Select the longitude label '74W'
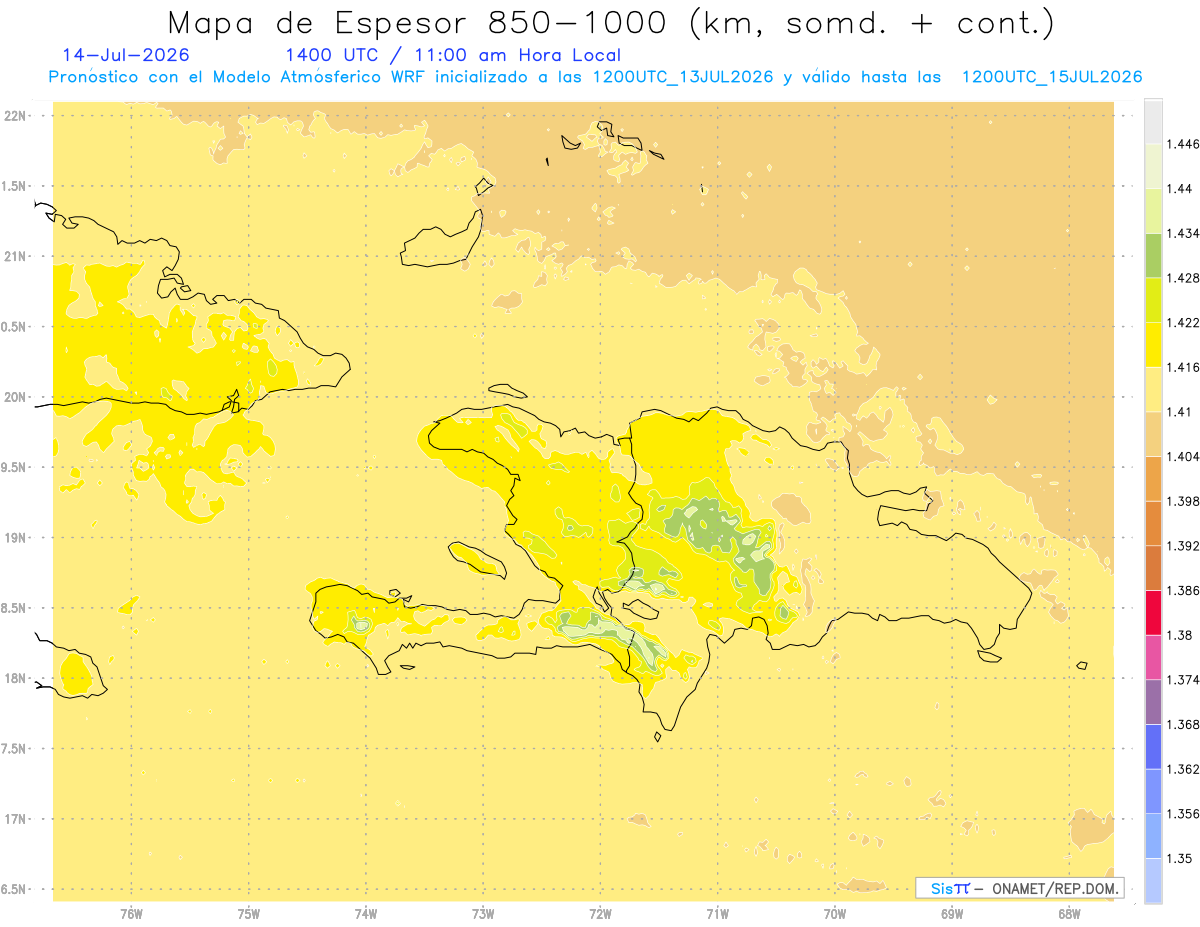The height and width of the screenshot is (927, 1200). [366, 914]
